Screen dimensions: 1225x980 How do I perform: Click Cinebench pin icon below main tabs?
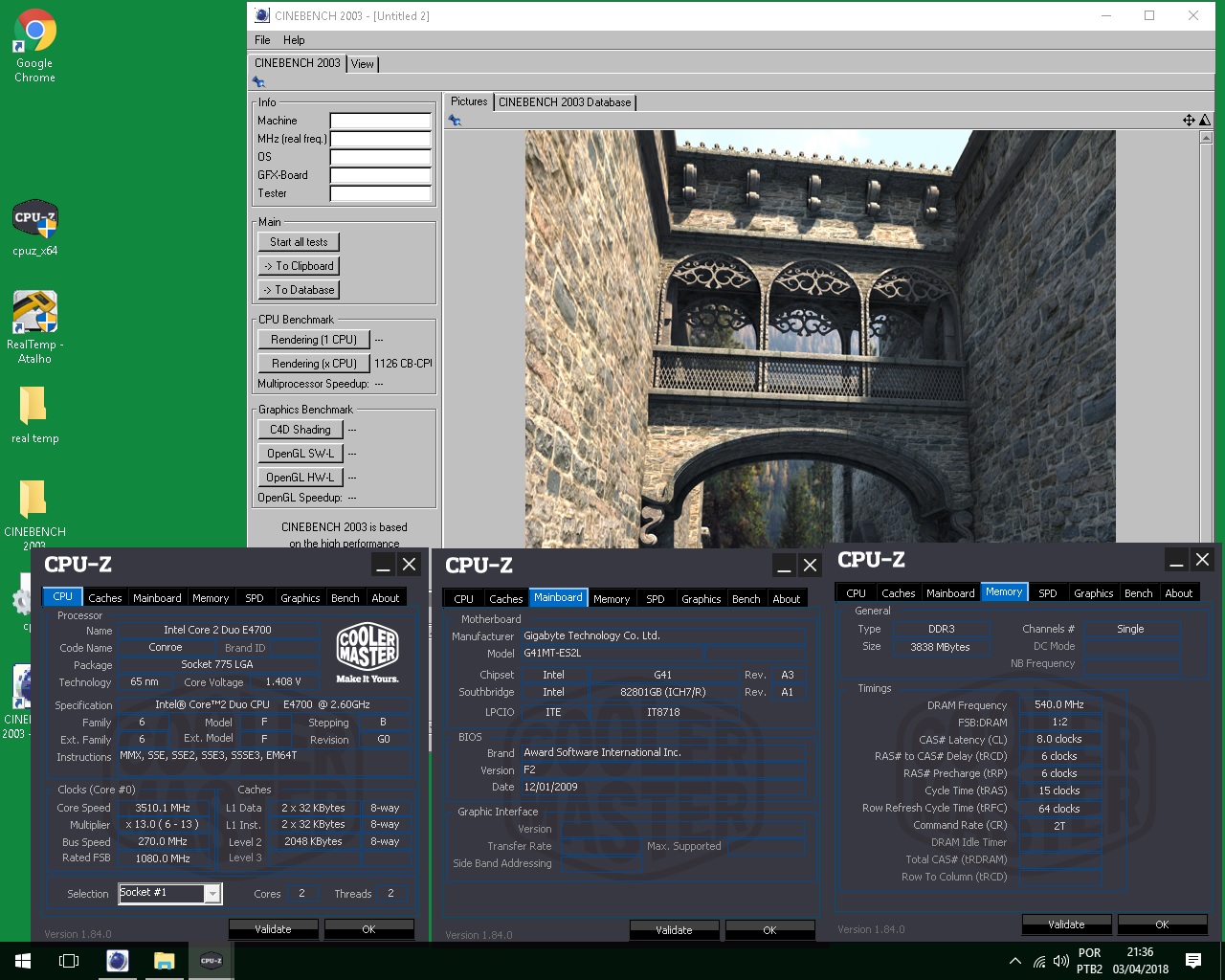(258, 82)
